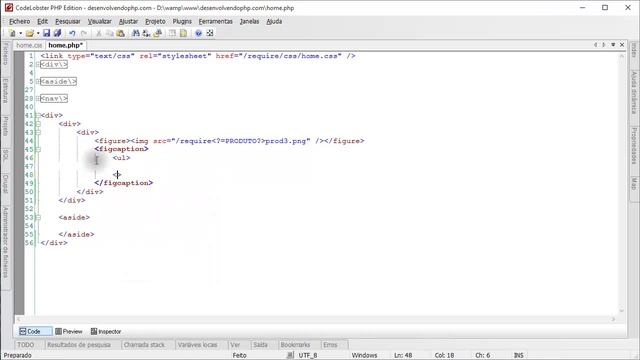Open the Ajuda menu

coord(274,21)
